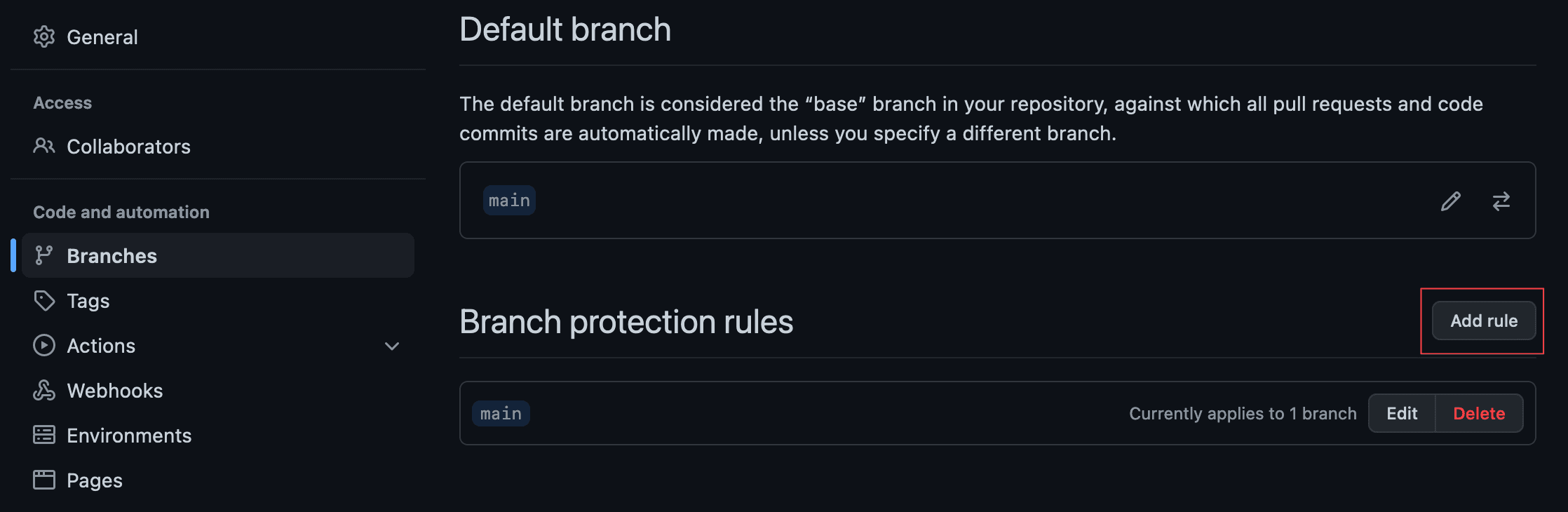Image resolution: width=1568 pixels, height=512 pixels.
Task: Click the main label under Default branch
Action: click(509, 201)
